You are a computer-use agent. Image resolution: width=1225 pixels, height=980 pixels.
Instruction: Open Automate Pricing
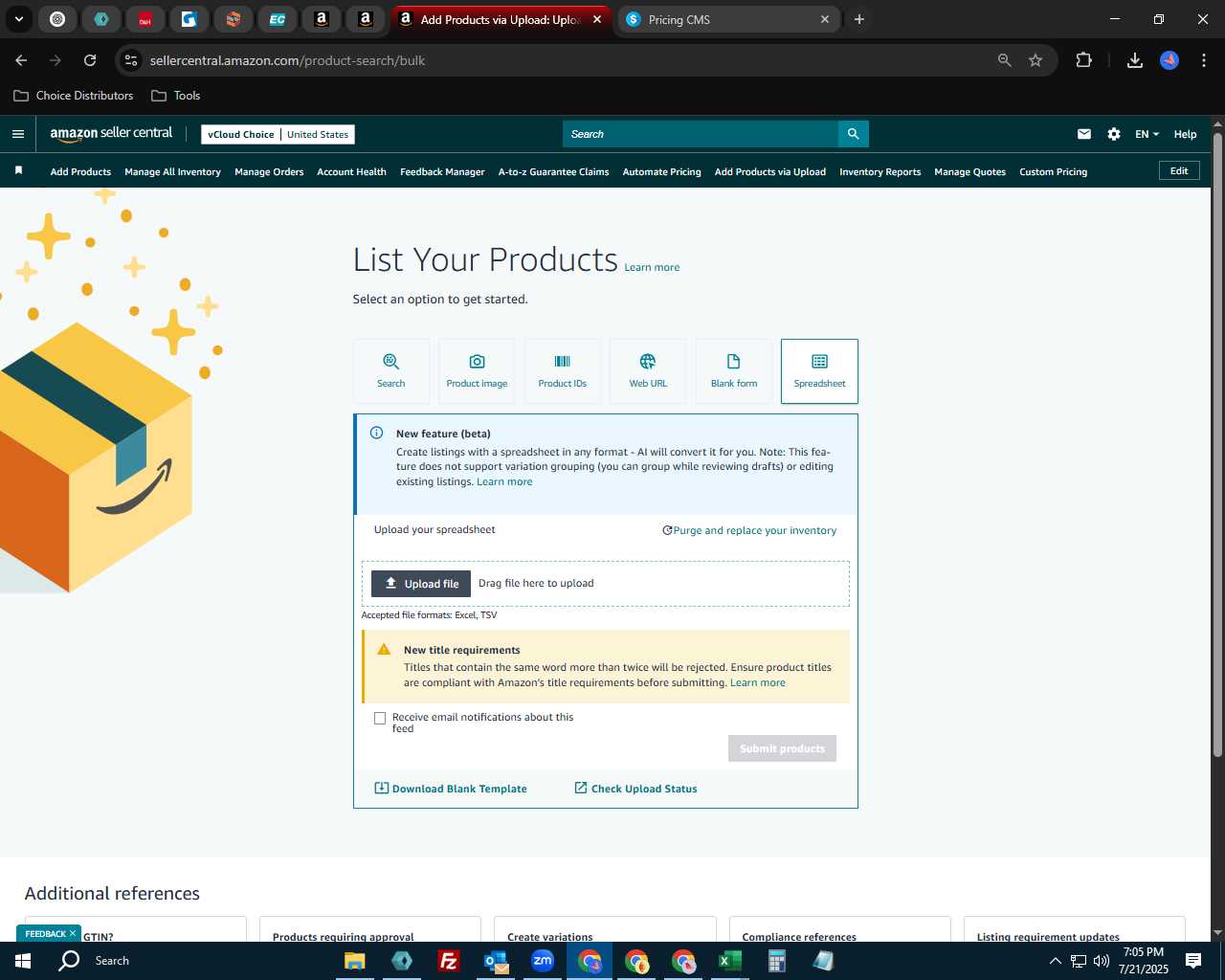point(661,172)
